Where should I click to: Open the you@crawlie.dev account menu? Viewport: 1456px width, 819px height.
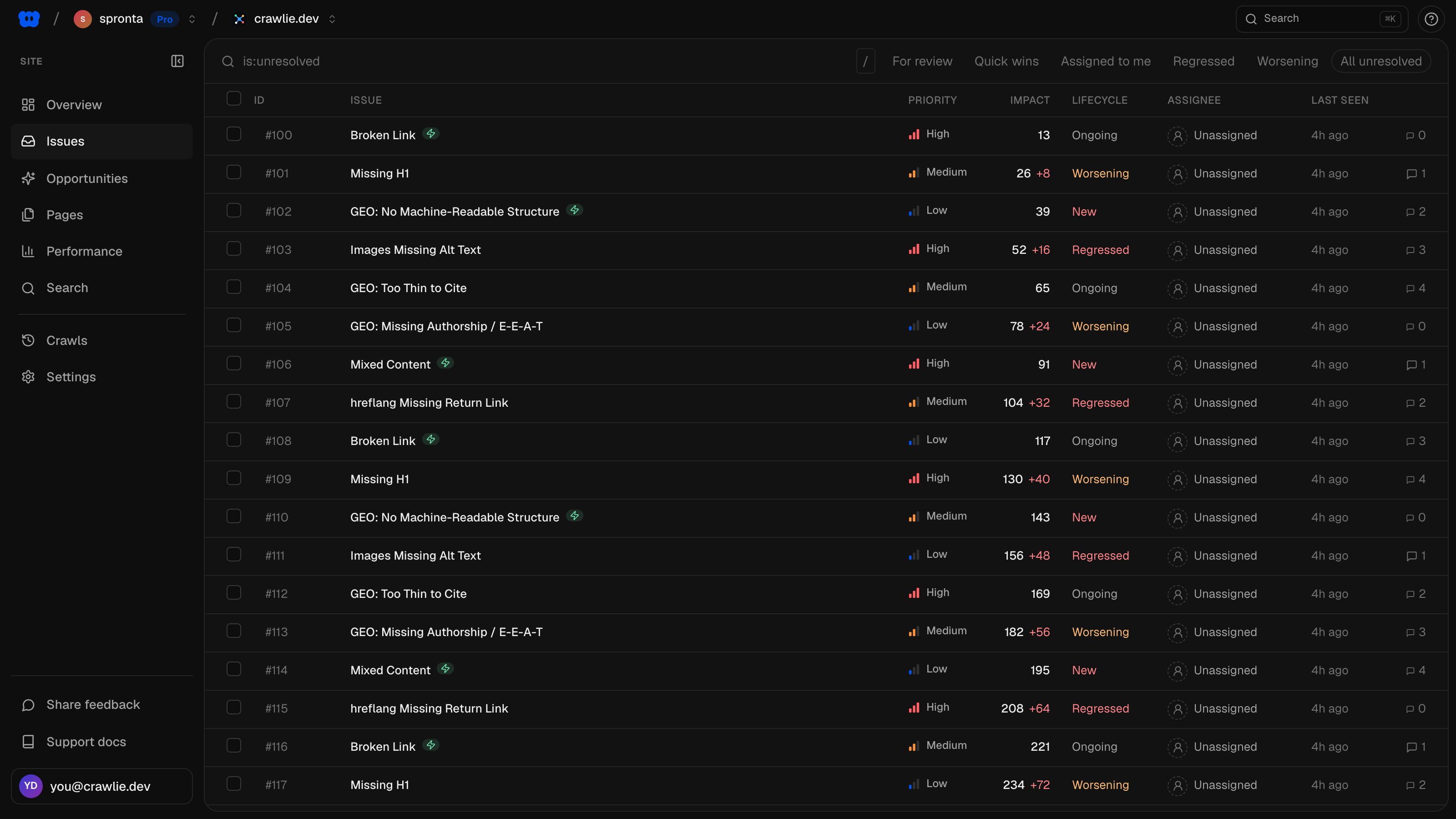coord(102,786)
